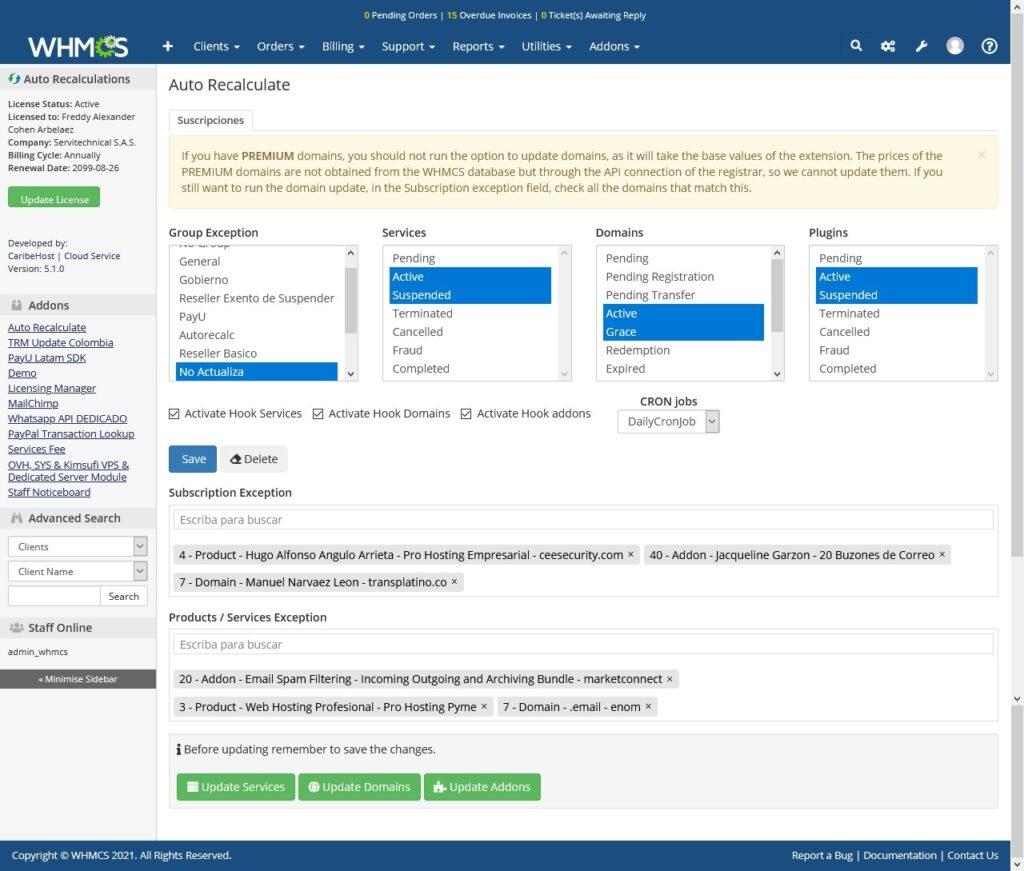Click Update Domains button
The image size is (1024, 871).
point(359,787)
